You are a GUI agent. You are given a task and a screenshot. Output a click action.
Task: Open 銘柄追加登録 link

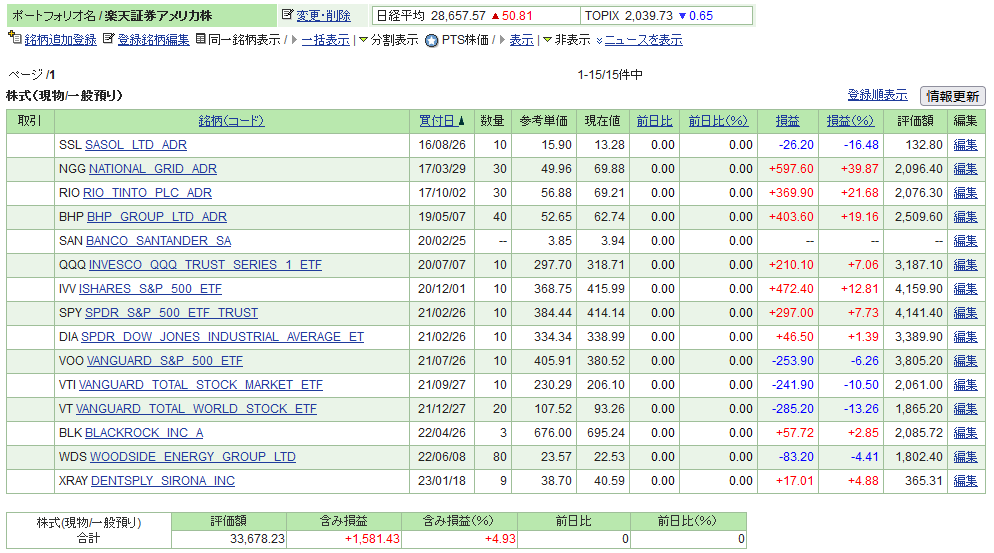(60, 40)
